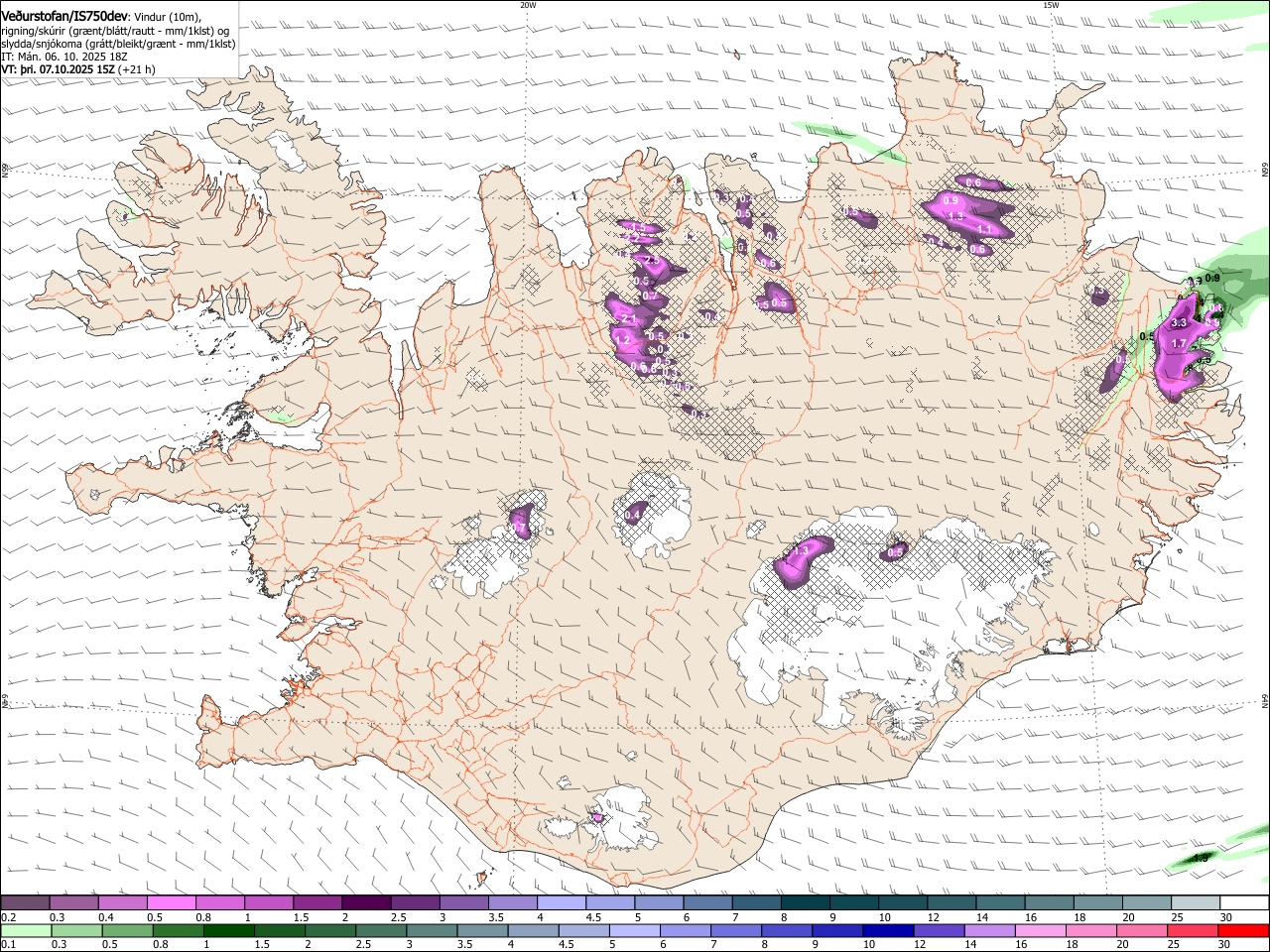
Task: Click the '30' label in the rain legend row
Action: tap(1226, 944)
